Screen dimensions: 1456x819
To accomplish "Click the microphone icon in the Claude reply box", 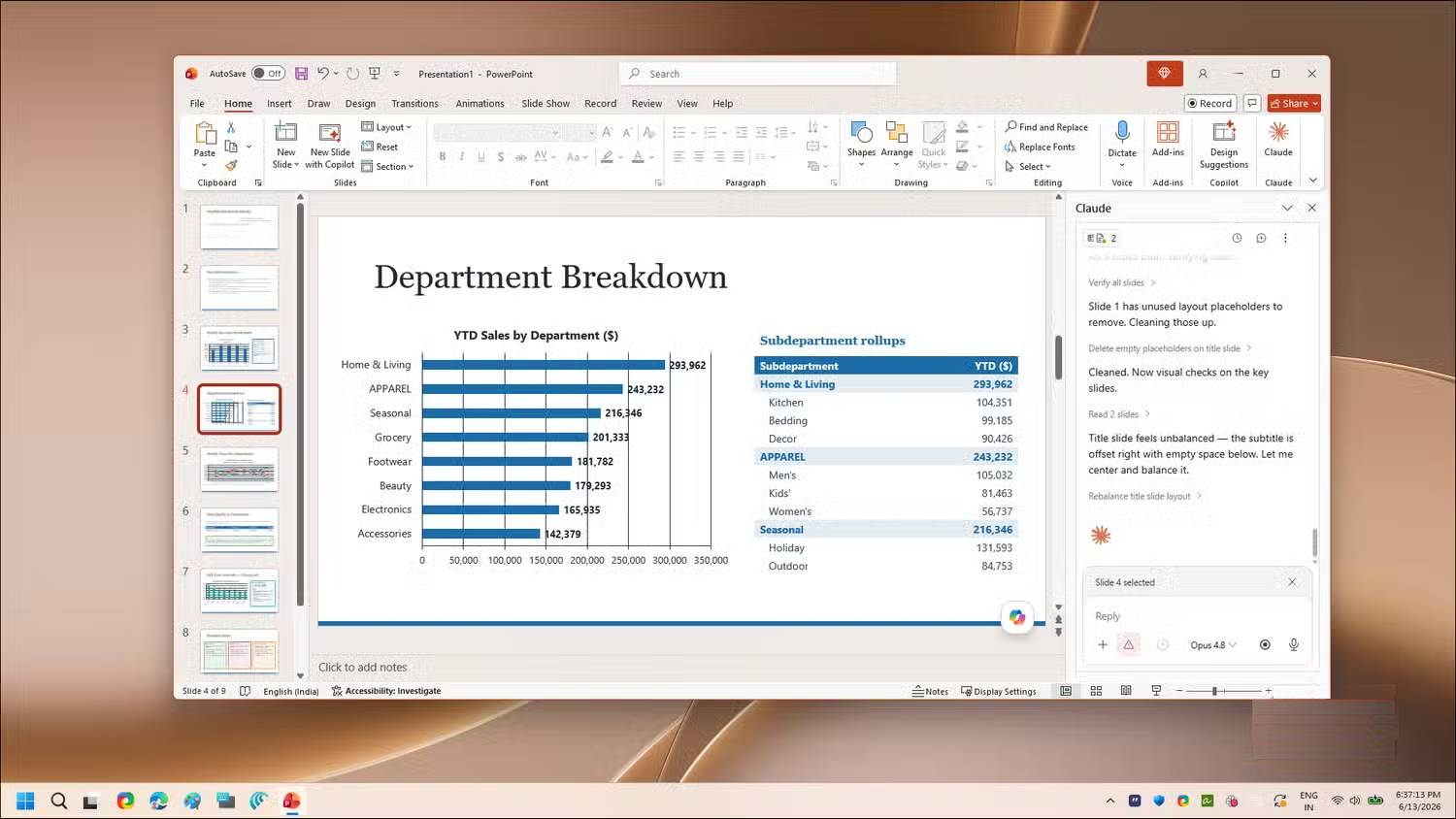I will coord(1294,644).
